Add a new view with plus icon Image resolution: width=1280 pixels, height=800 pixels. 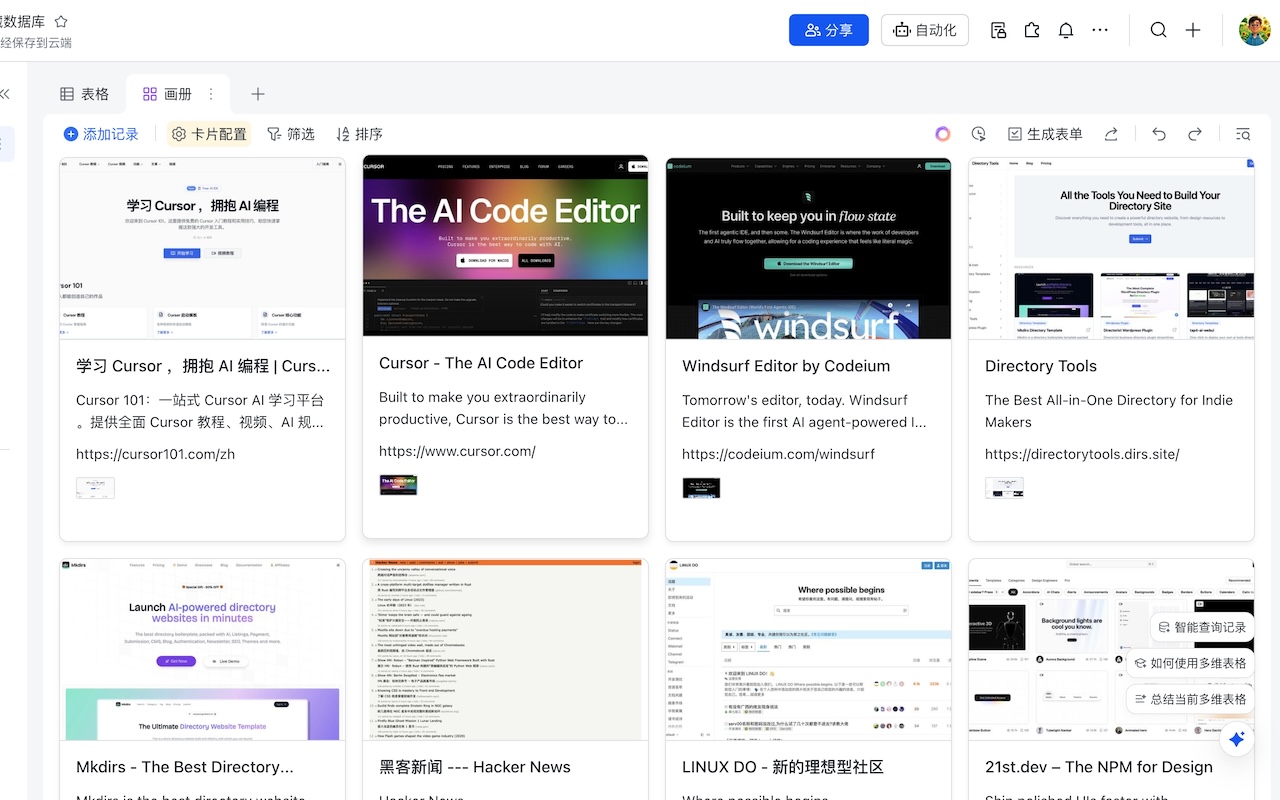point(258,94)
